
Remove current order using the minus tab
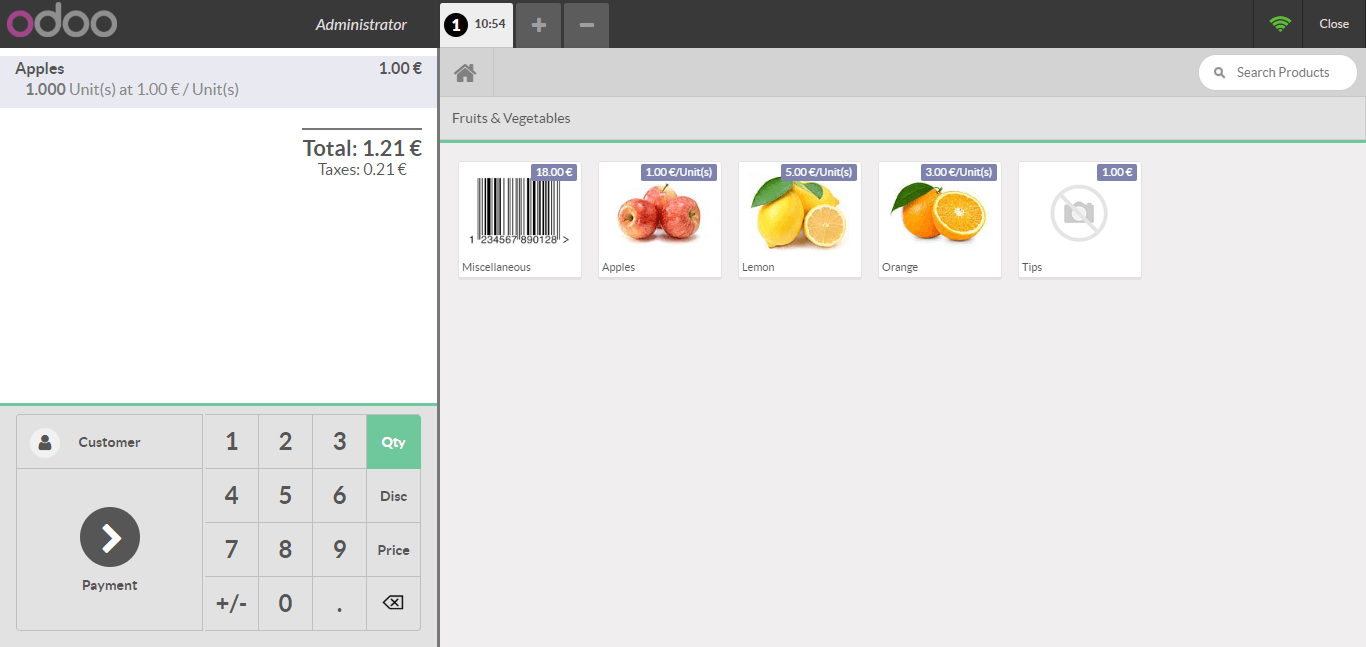coord(586,24)
